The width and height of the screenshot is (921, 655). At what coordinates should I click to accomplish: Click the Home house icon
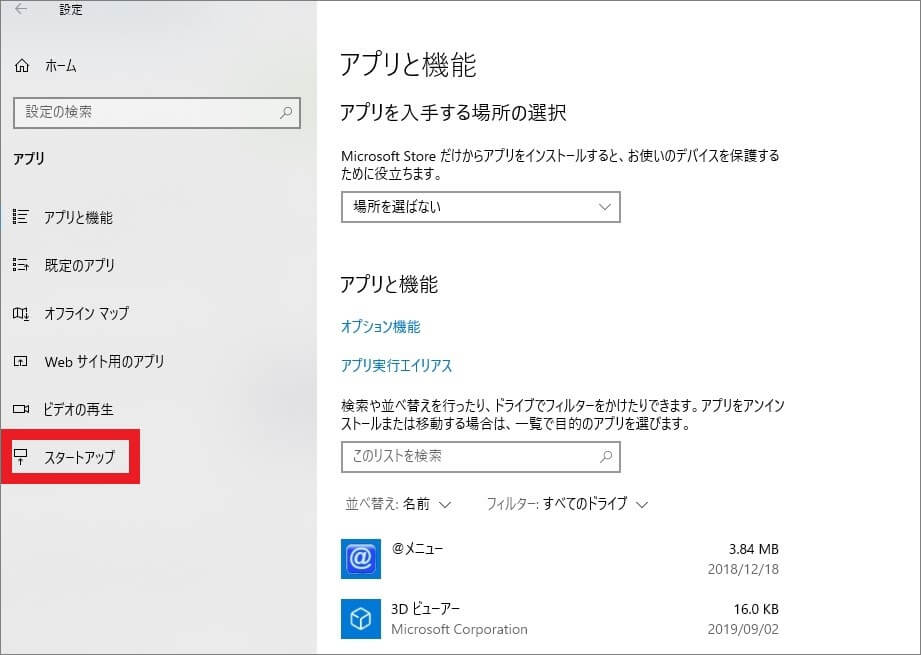point(22,66)
